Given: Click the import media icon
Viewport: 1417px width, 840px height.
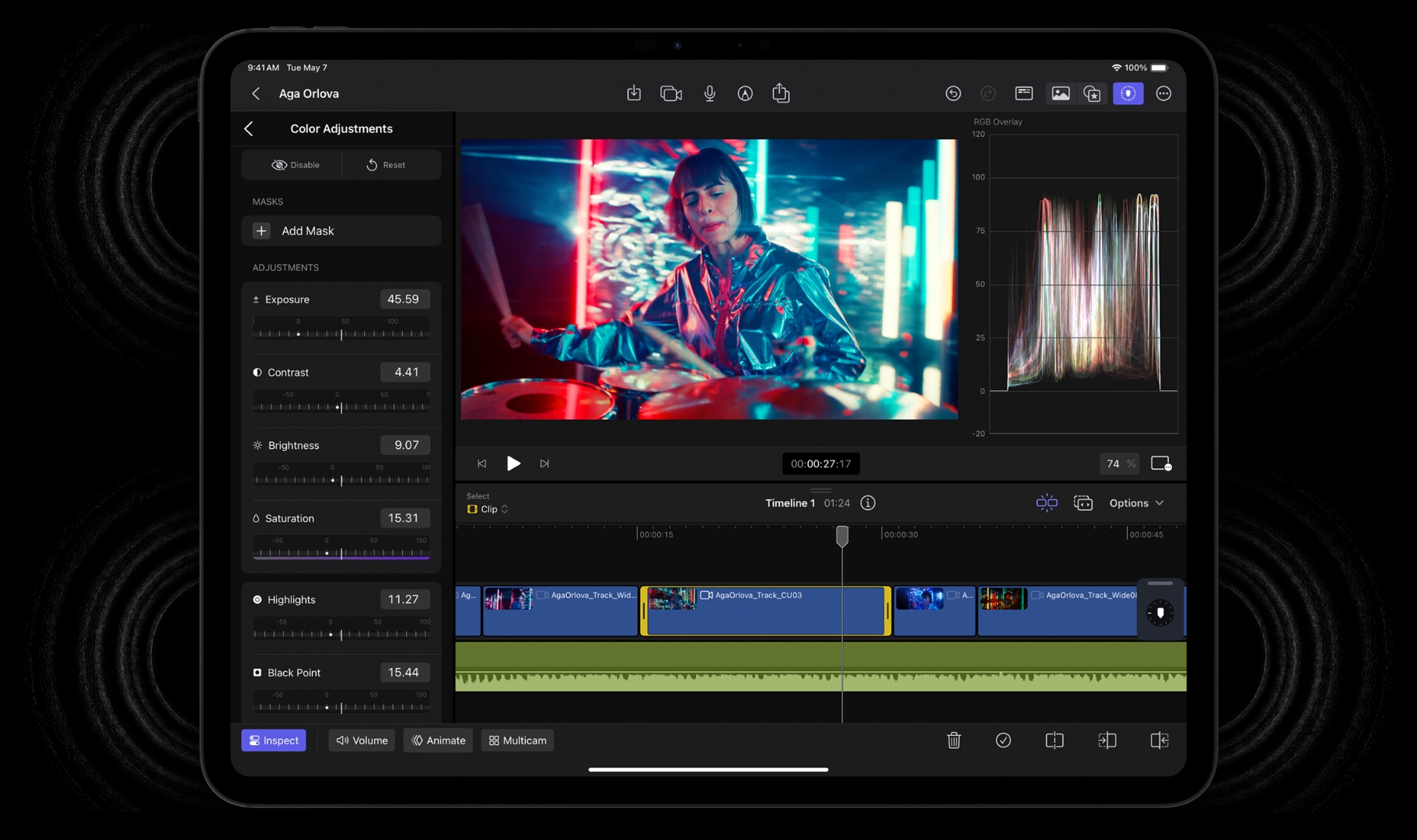Looking at the screenshot, I should [634, 93].
